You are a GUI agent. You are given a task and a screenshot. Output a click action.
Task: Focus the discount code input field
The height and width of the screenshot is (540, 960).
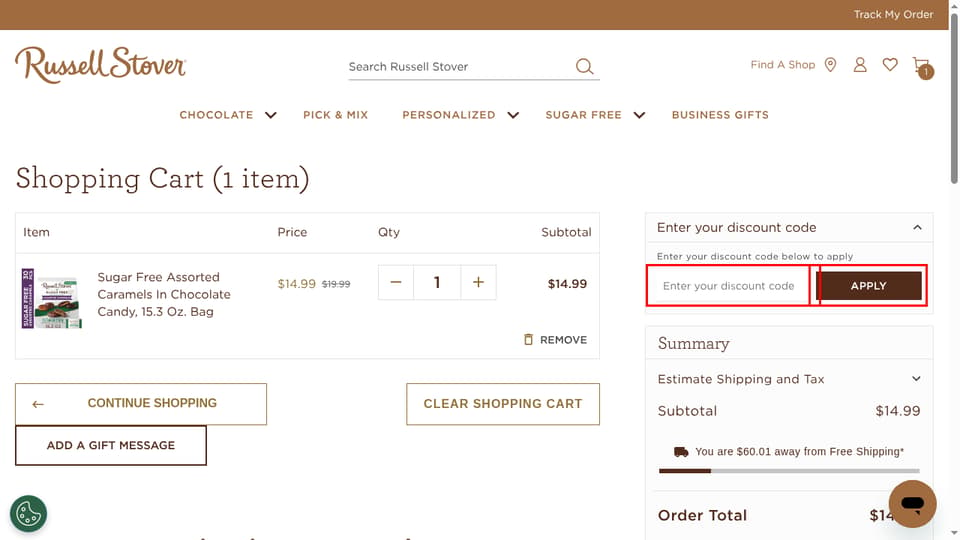pyautogui.click(x=729, y=286)
